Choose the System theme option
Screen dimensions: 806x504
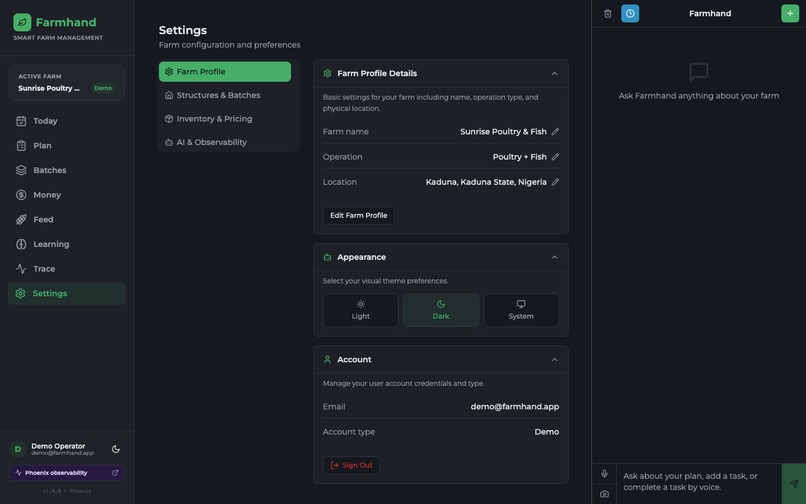click(521, 310)
